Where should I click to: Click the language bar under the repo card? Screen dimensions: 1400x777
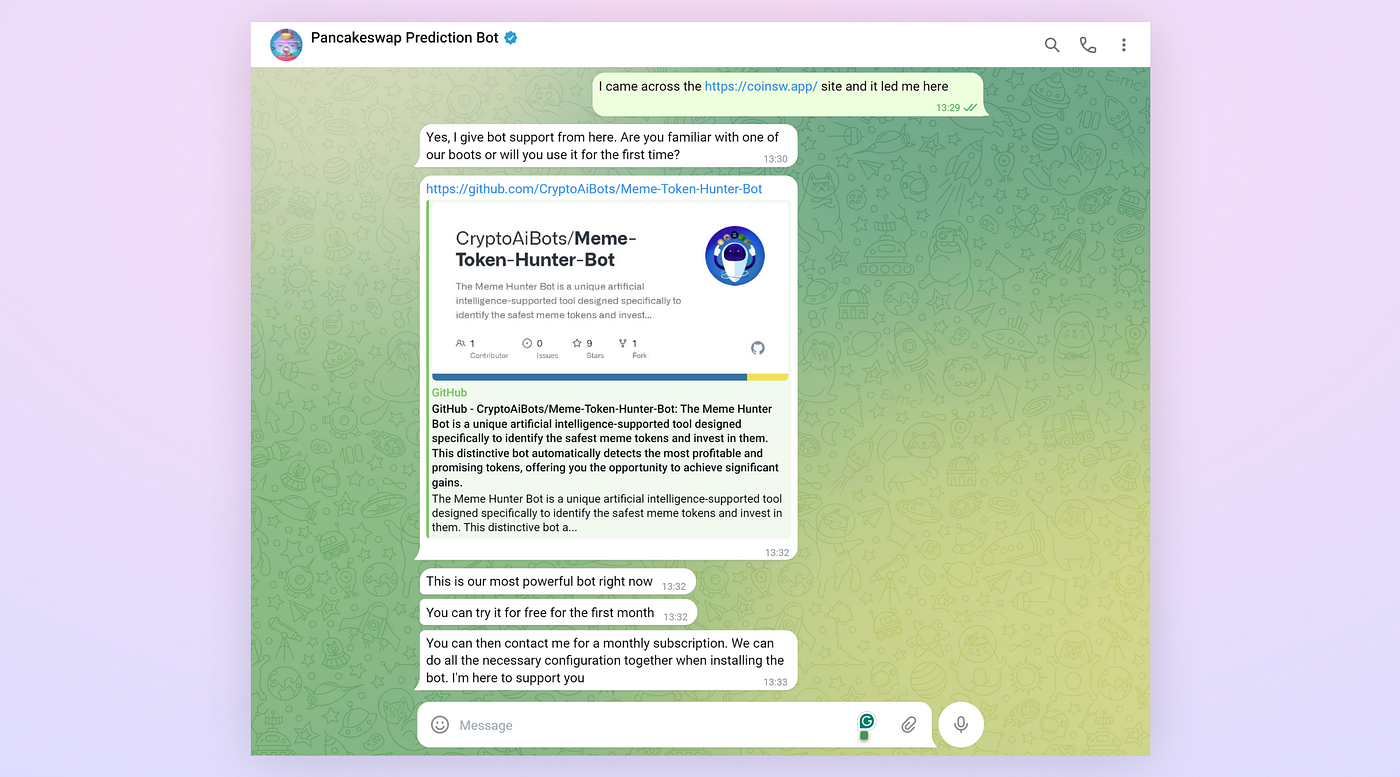610,377
